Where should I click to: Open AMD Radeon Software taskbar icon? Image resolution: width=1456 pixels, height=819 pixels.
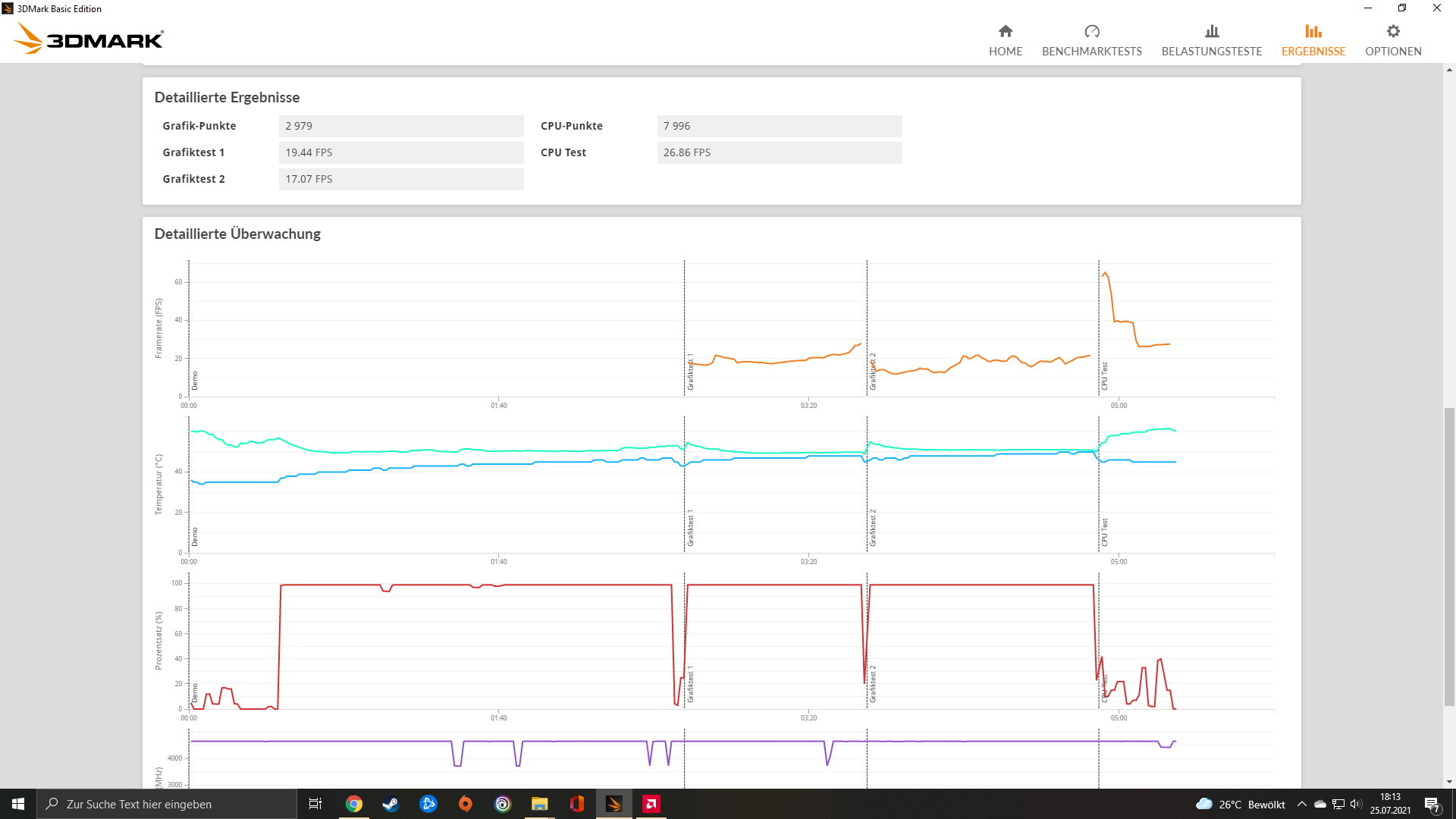[651, 804]
